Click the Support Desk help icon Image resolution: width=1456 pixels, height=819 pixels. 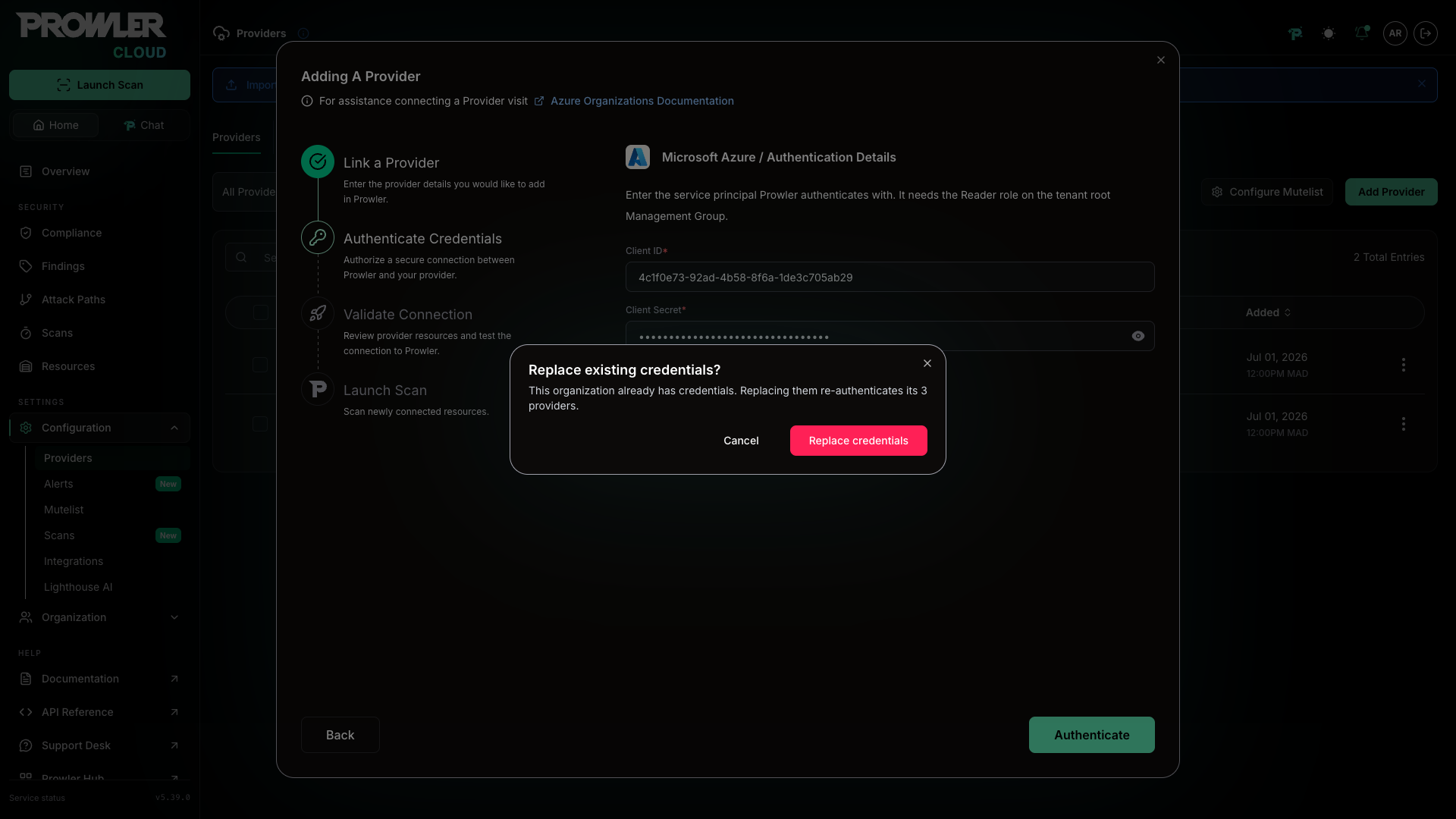[26, 745]
